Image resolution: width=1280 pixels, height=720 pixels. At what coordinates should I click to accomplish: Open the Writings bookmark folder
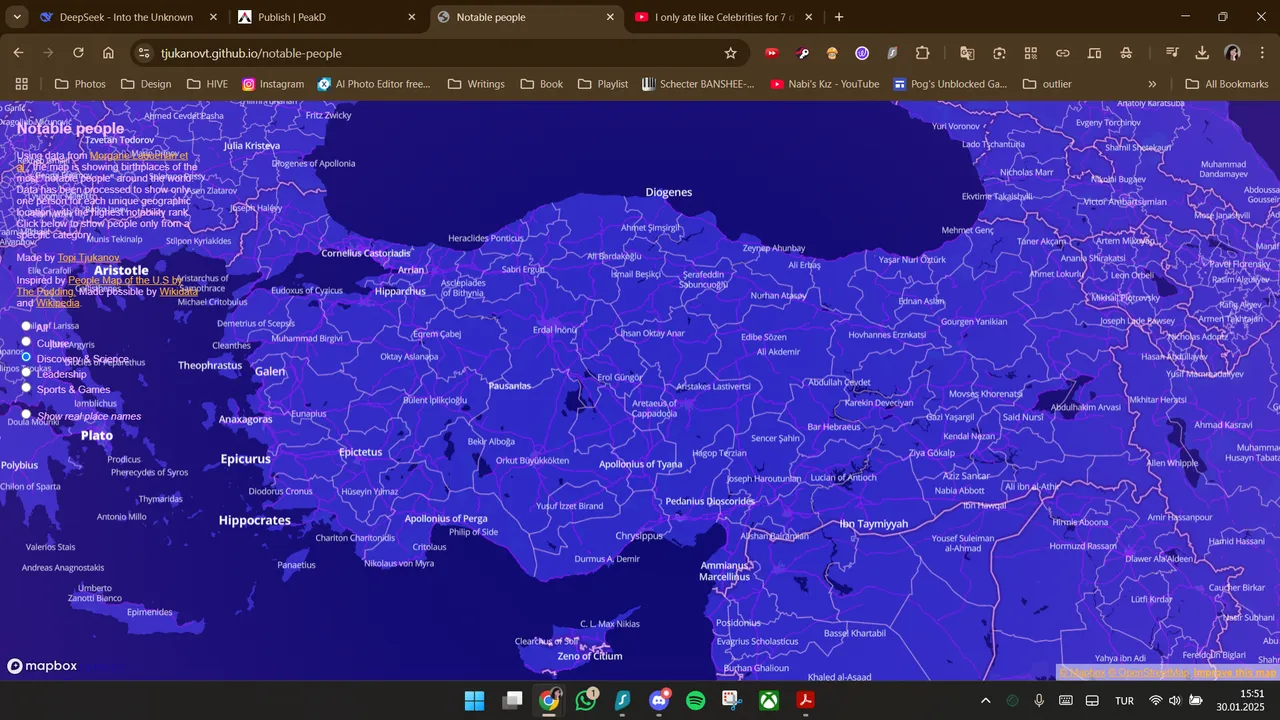coord(476,84)
